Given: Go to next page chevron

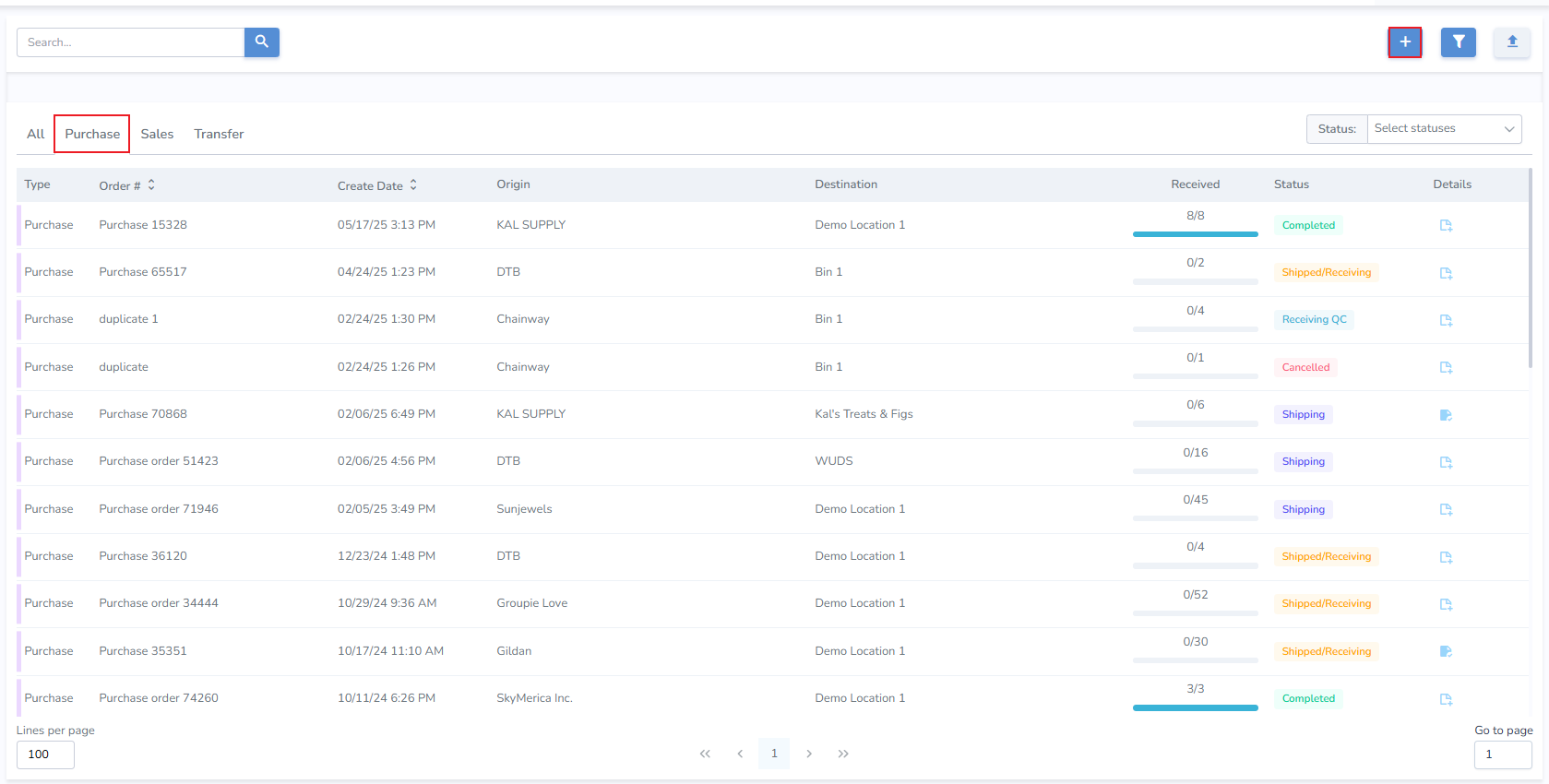Looking at the screenshot, I should click(x=809, y=754).
